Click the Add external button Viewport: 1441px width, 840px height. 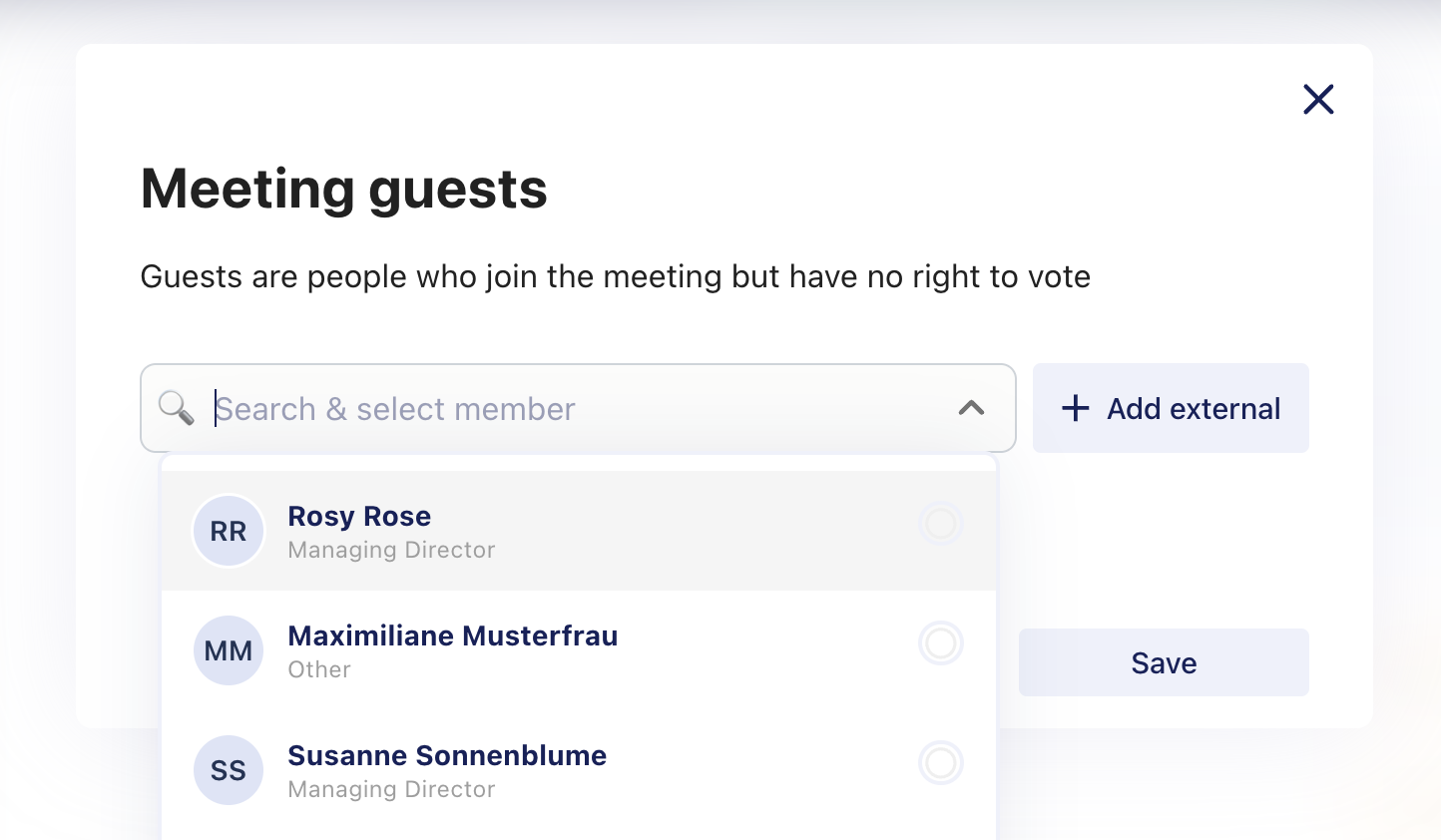click(x=1171, y=408)
